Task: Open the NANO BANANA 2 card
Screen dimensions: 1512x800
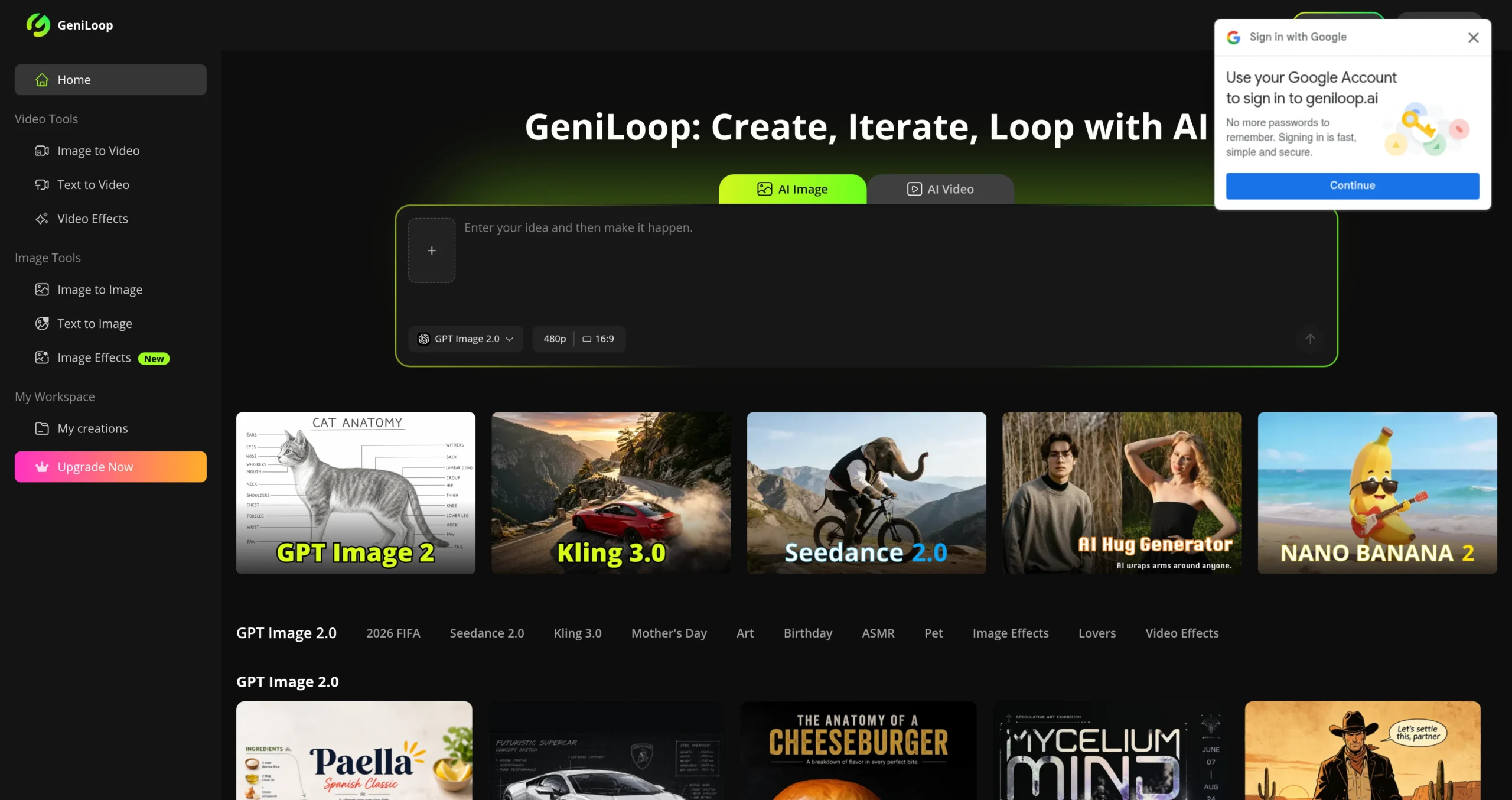Action: (x=1377, y=493)
